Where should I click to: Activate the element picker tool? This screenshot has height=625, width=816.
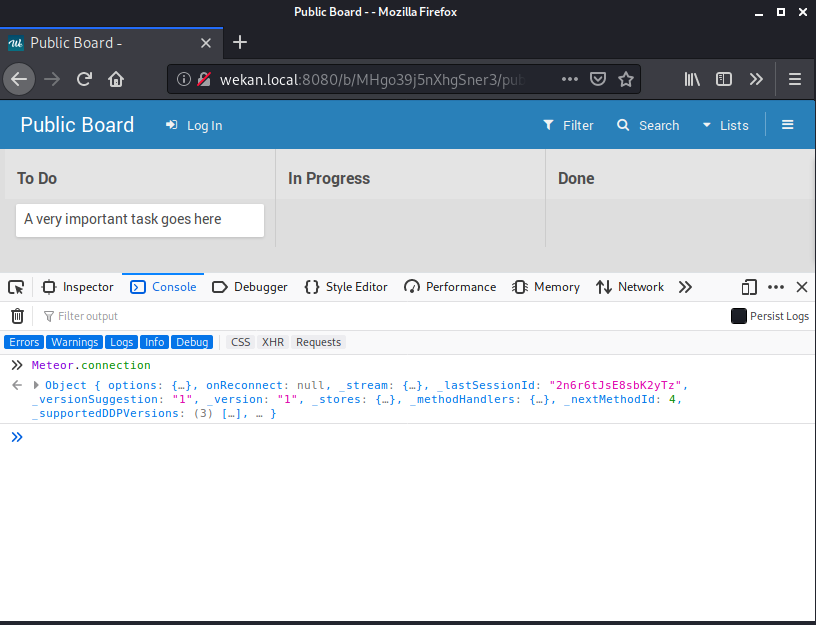(15, 287)
